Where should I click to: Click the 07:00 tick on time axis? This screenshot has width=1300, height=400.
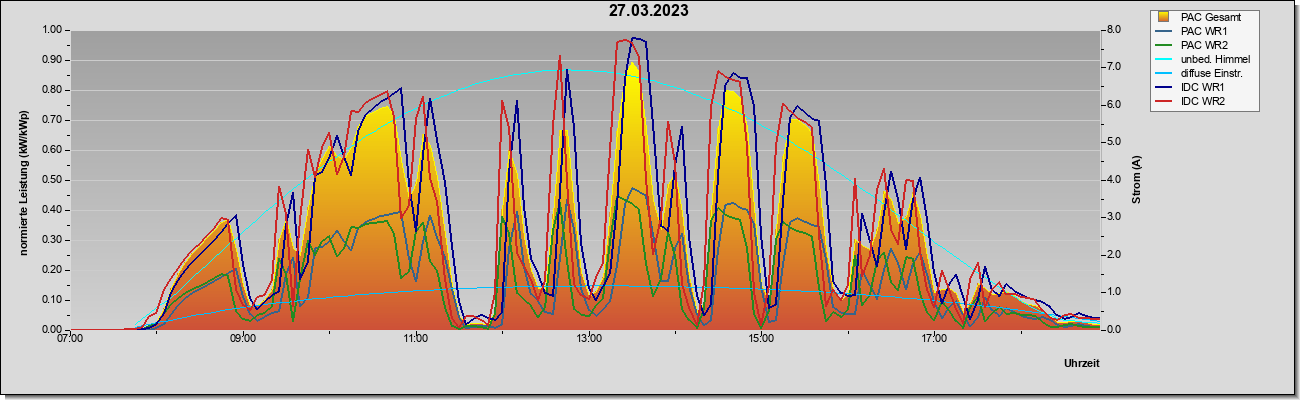click(70, 338)
